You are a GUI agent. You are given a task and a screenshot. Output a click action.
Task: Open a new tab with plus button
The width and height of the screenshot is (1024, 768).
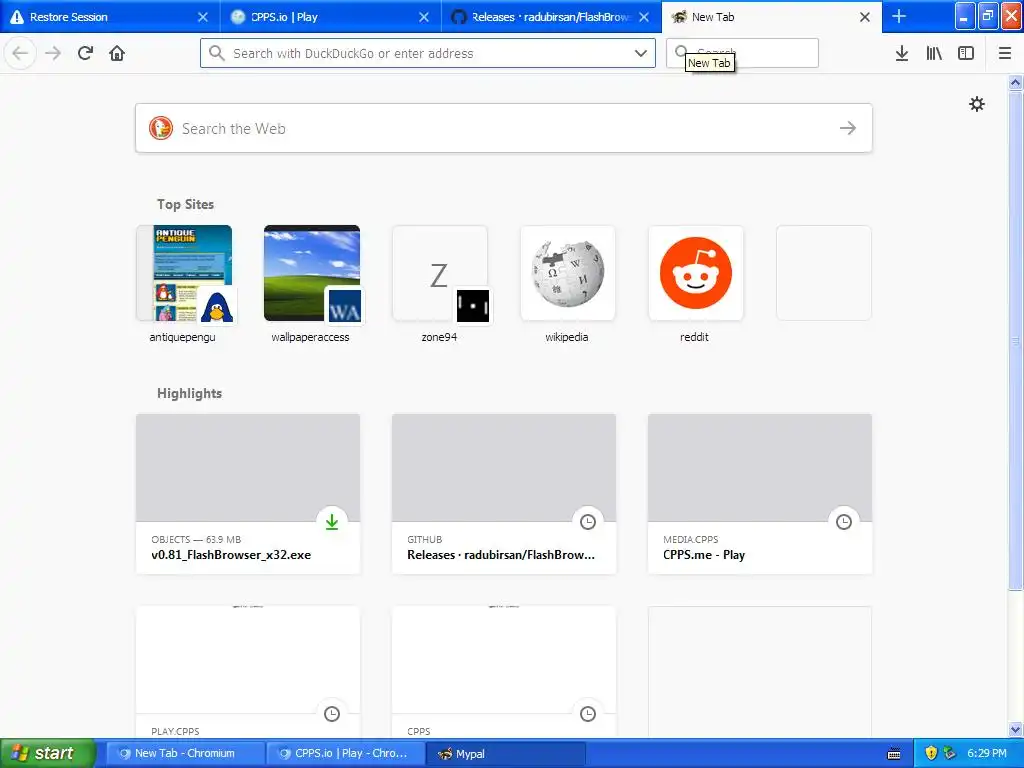point(899,16)
